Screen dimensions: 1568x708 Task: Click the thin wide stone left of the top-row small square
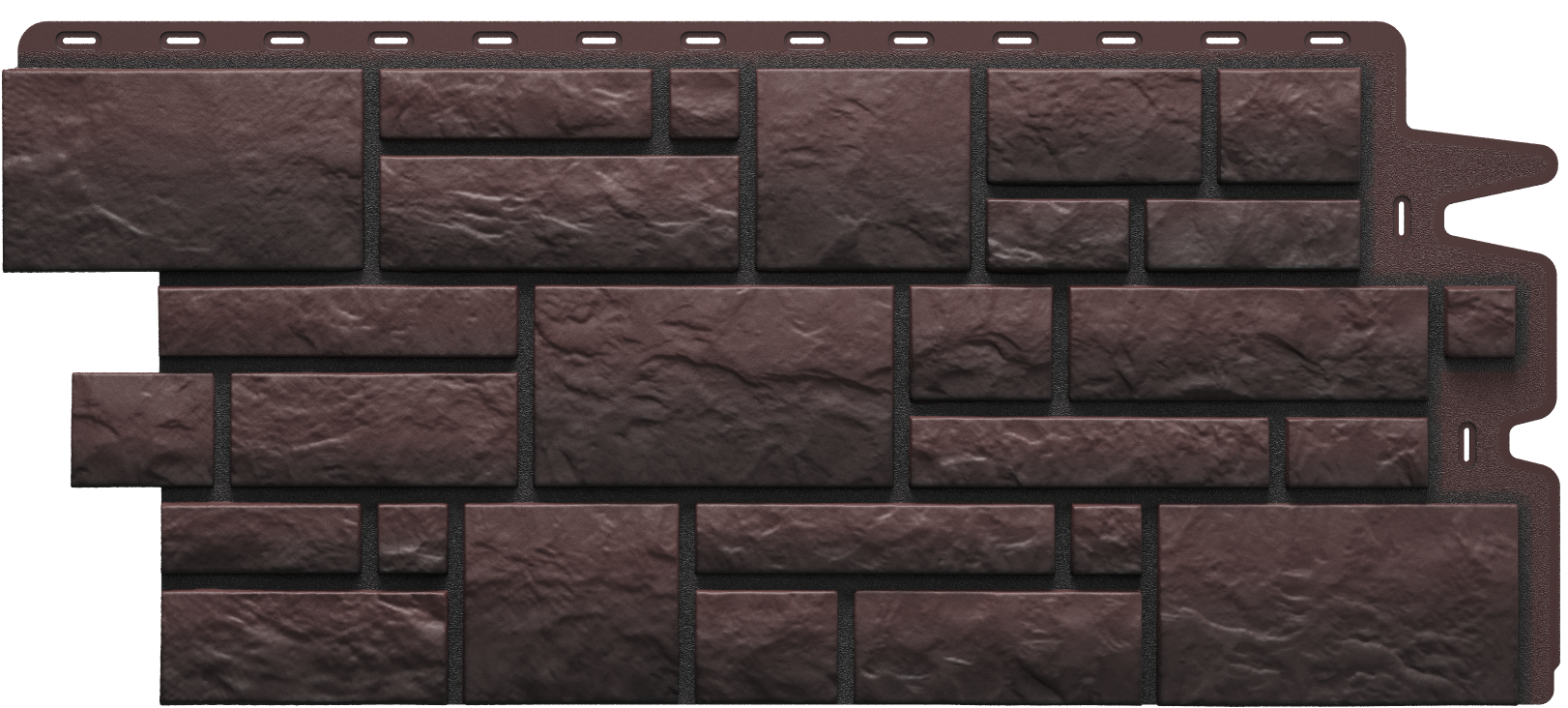(516, 103)
